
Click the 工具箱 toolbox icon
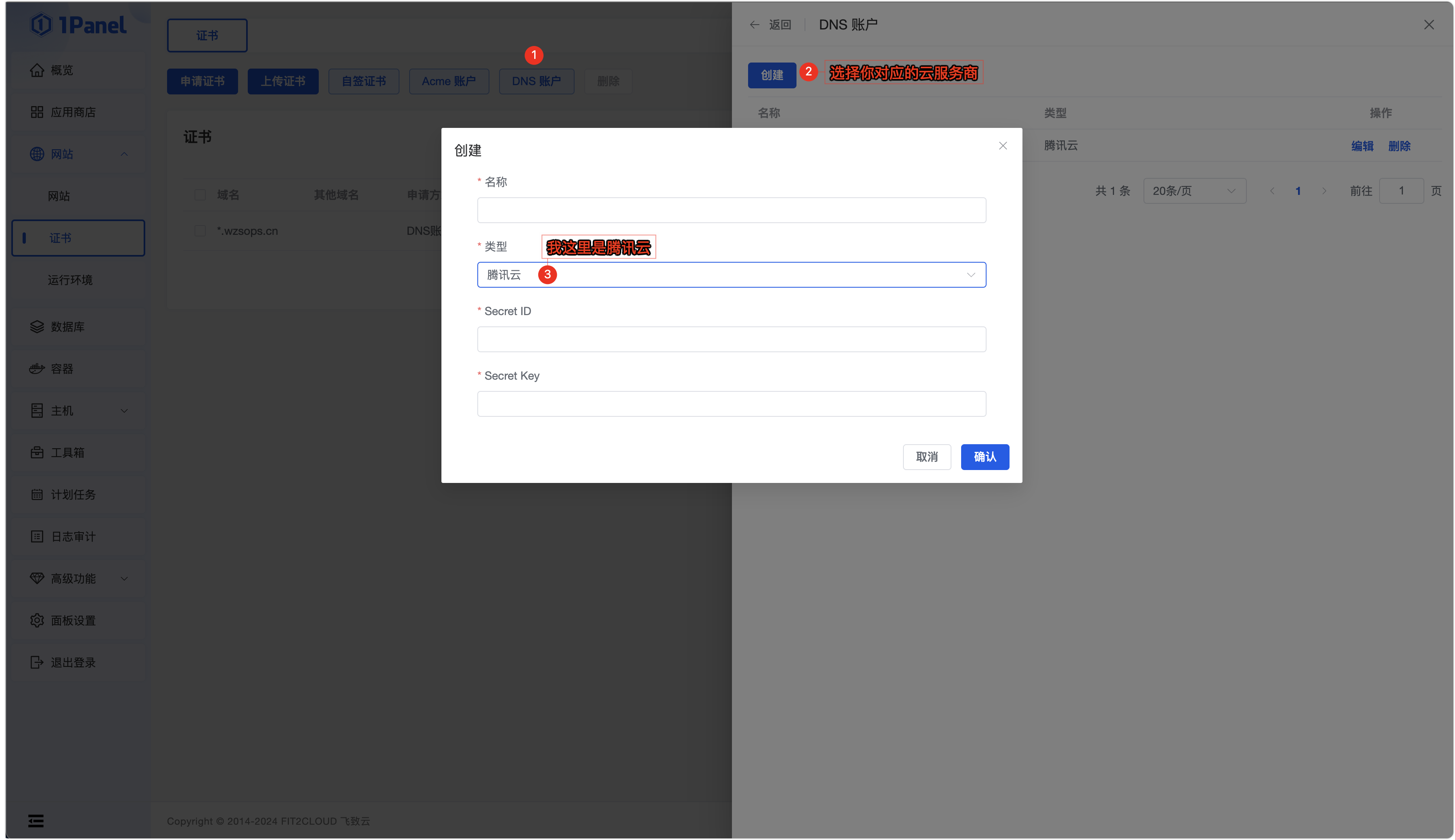(x=37, y=453)
